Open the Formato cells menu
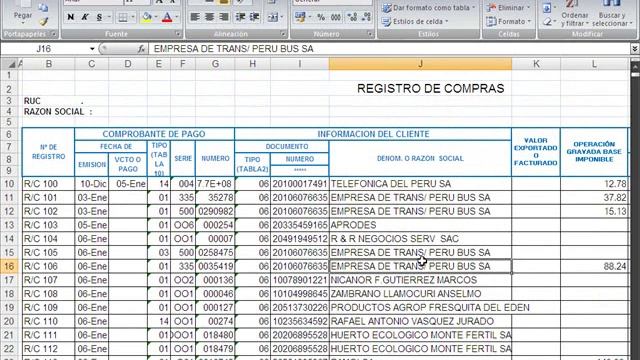 tap(509, 21)
